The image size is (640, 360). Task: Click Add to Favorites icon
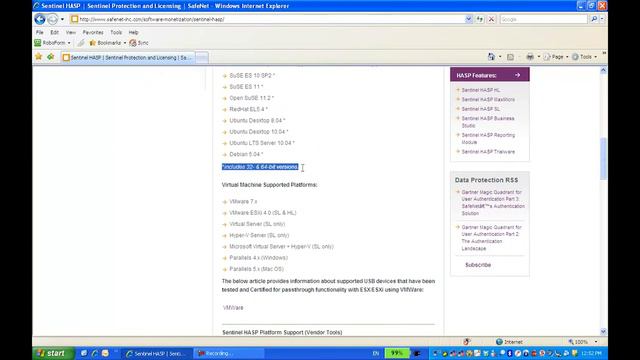pos(51,57)
